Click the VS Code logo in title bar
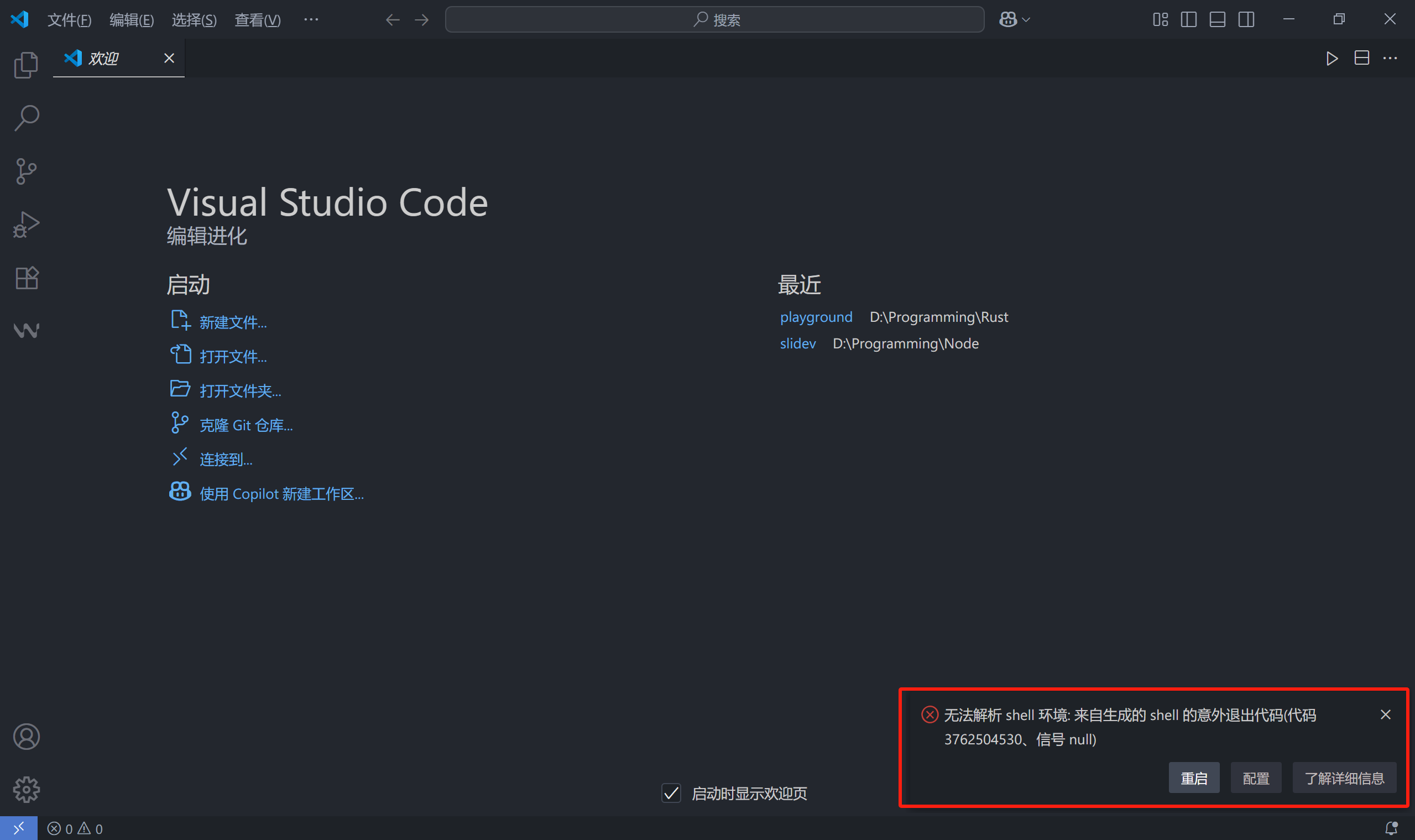The image size is (1415, 840). [x=20, y=20]
